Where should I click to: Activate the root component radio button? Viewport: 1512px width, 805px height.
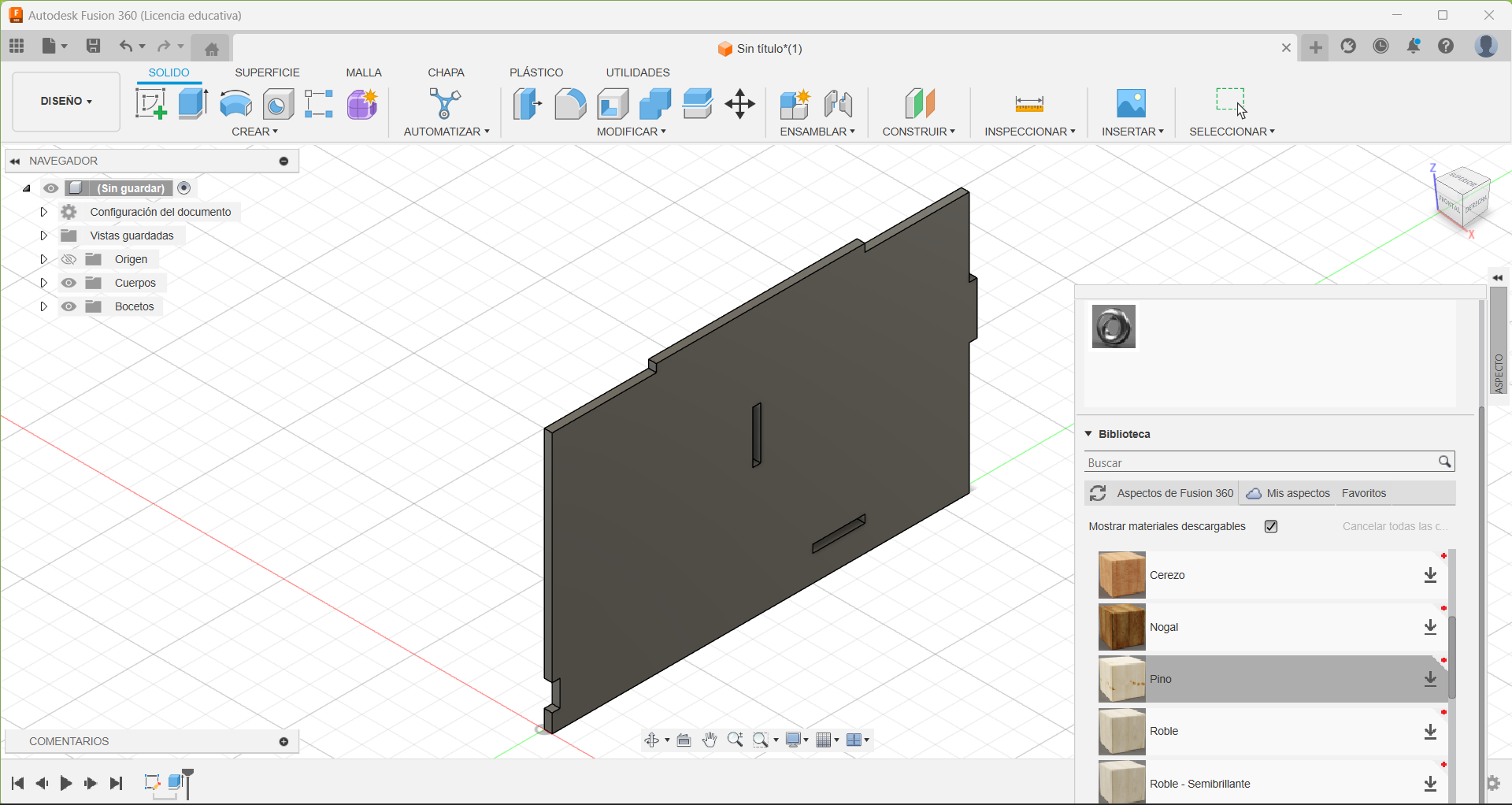pyautogui.click(x=184, y=187)
